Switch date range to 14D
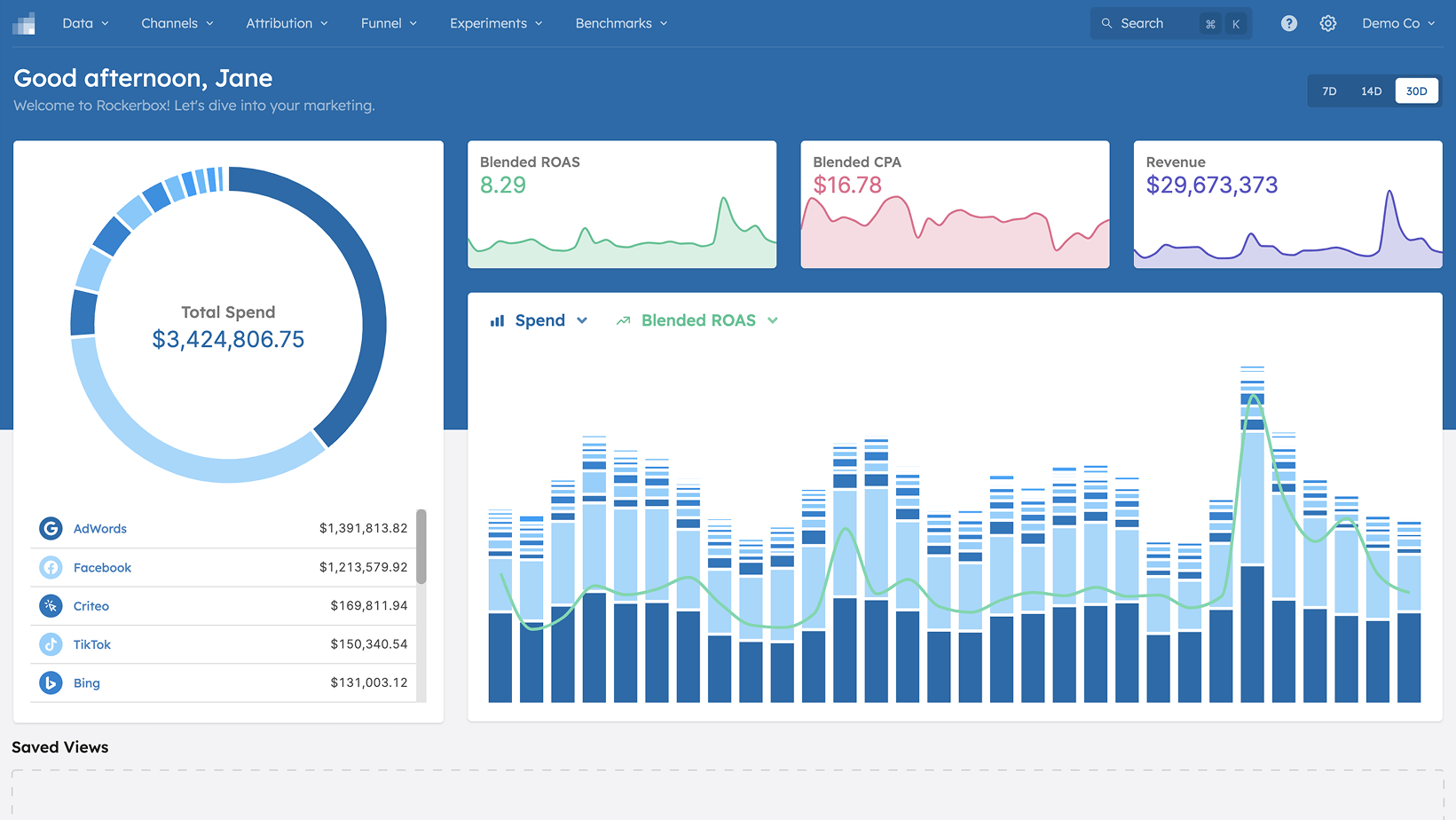Screen dimensions: 1456x820 [1372, 91]
